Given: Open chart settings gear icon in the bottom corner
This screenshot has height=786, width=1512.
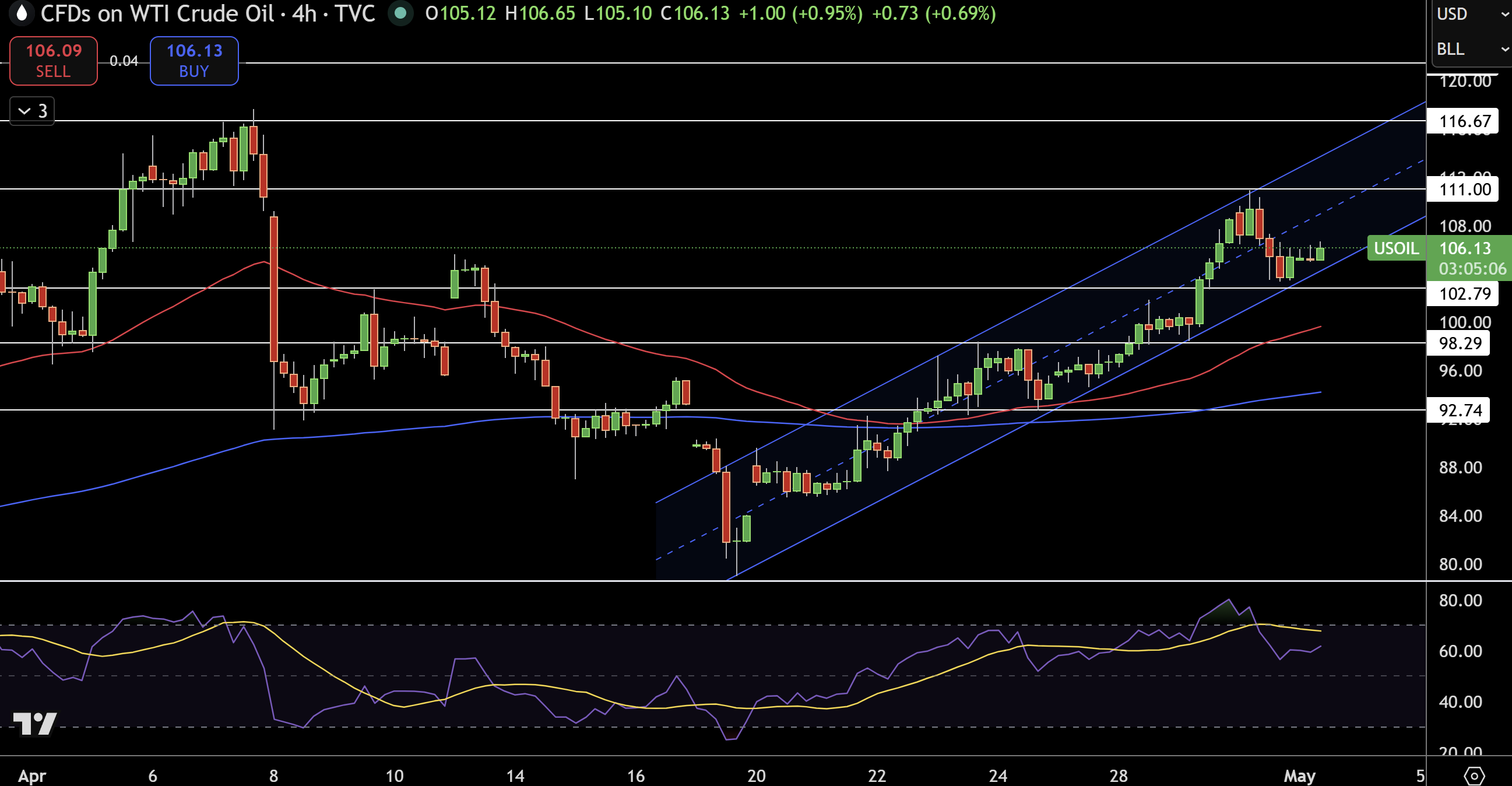Looking at the screenshot, I should [1474, 776].
